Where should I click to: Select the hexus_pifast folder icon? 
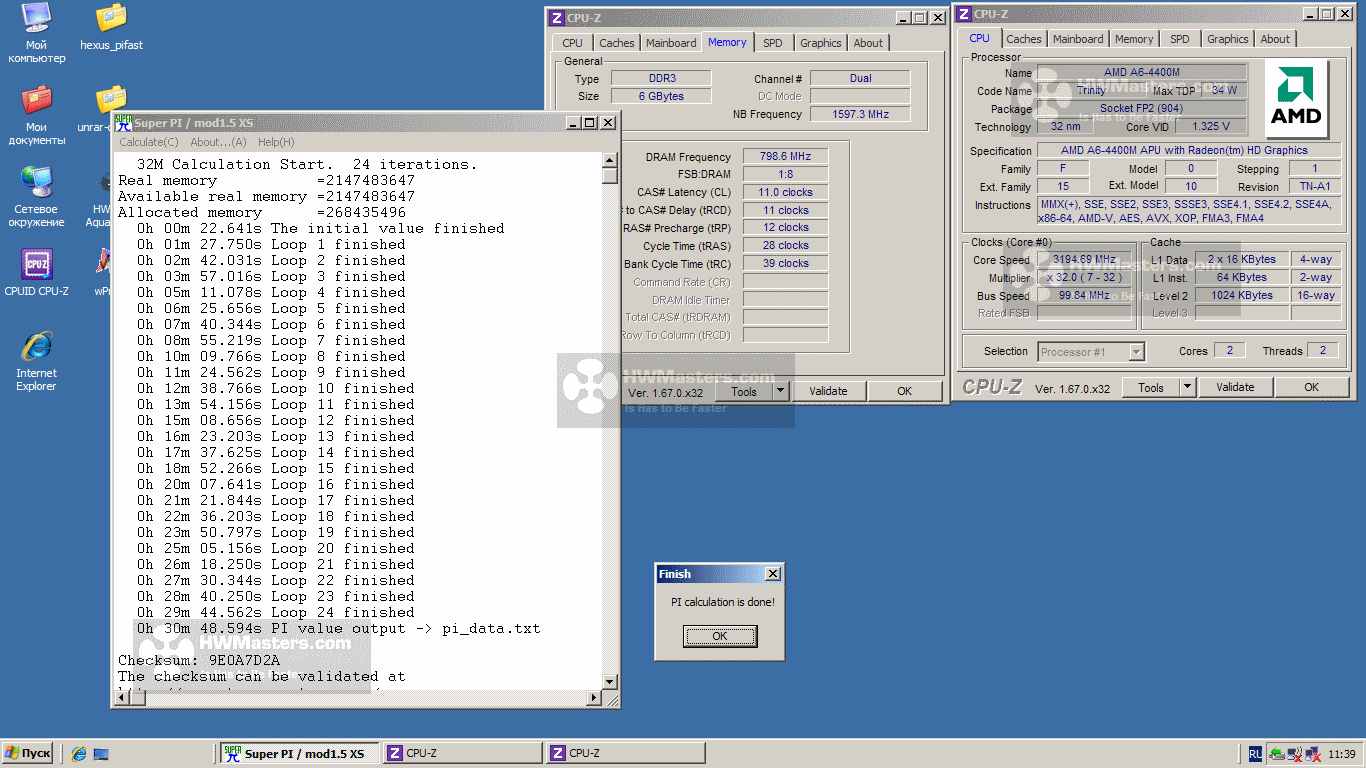(x=111, y=28)
